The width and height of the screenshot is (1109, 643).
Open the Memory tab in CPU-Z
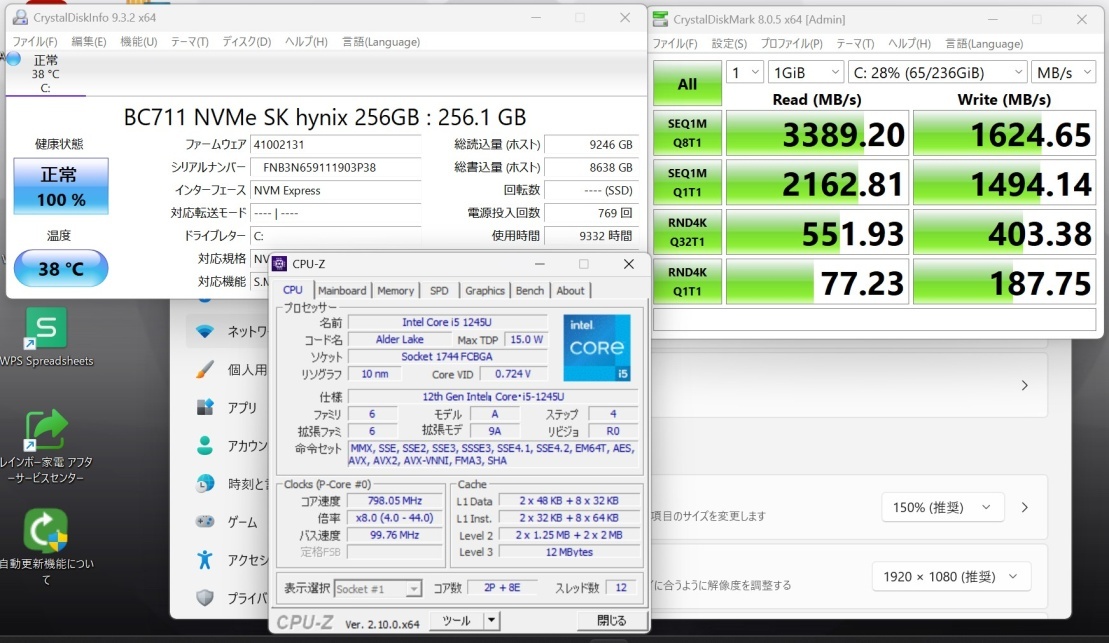[x=395, y=291]
